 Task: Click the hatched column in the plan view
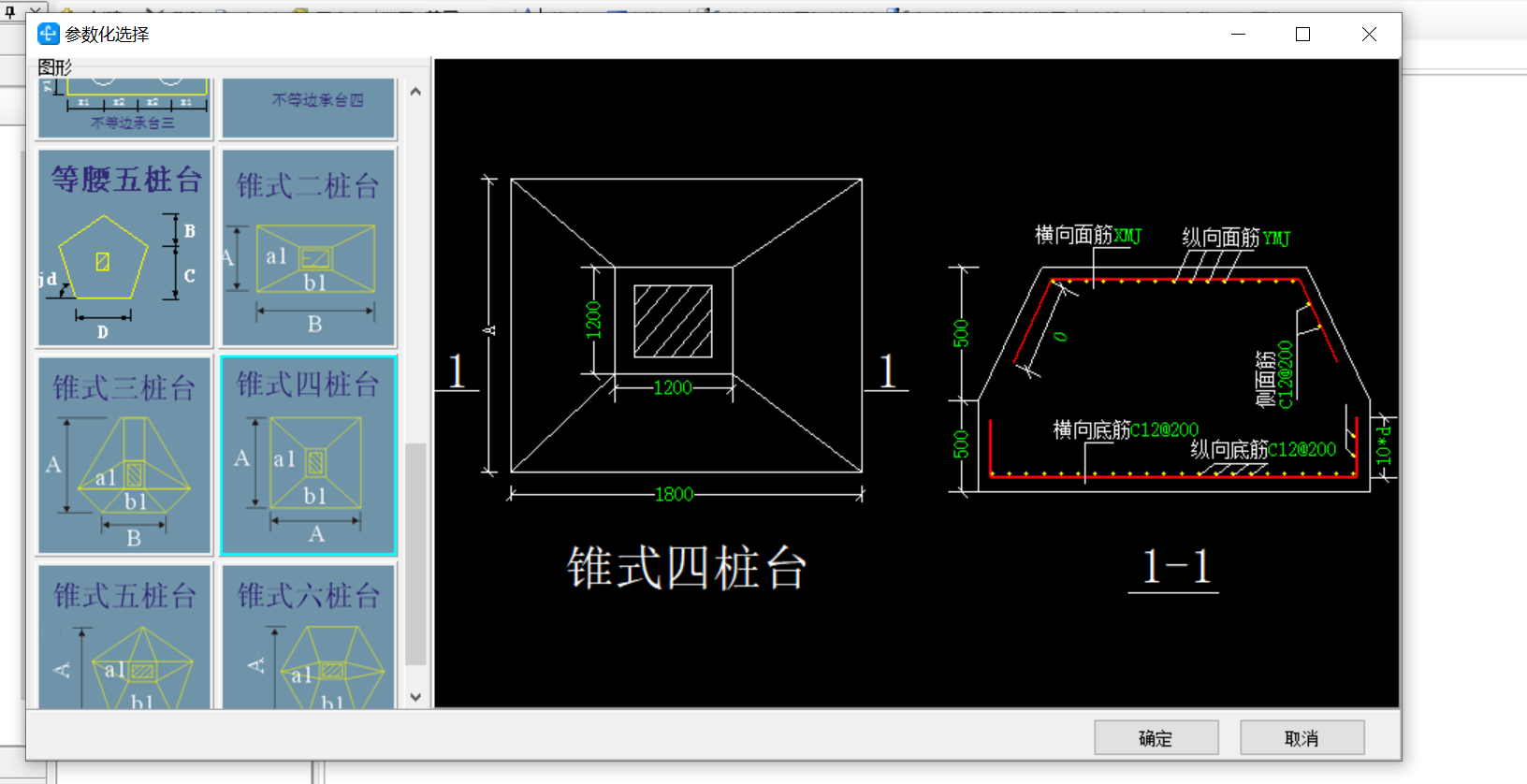[673, 321]
